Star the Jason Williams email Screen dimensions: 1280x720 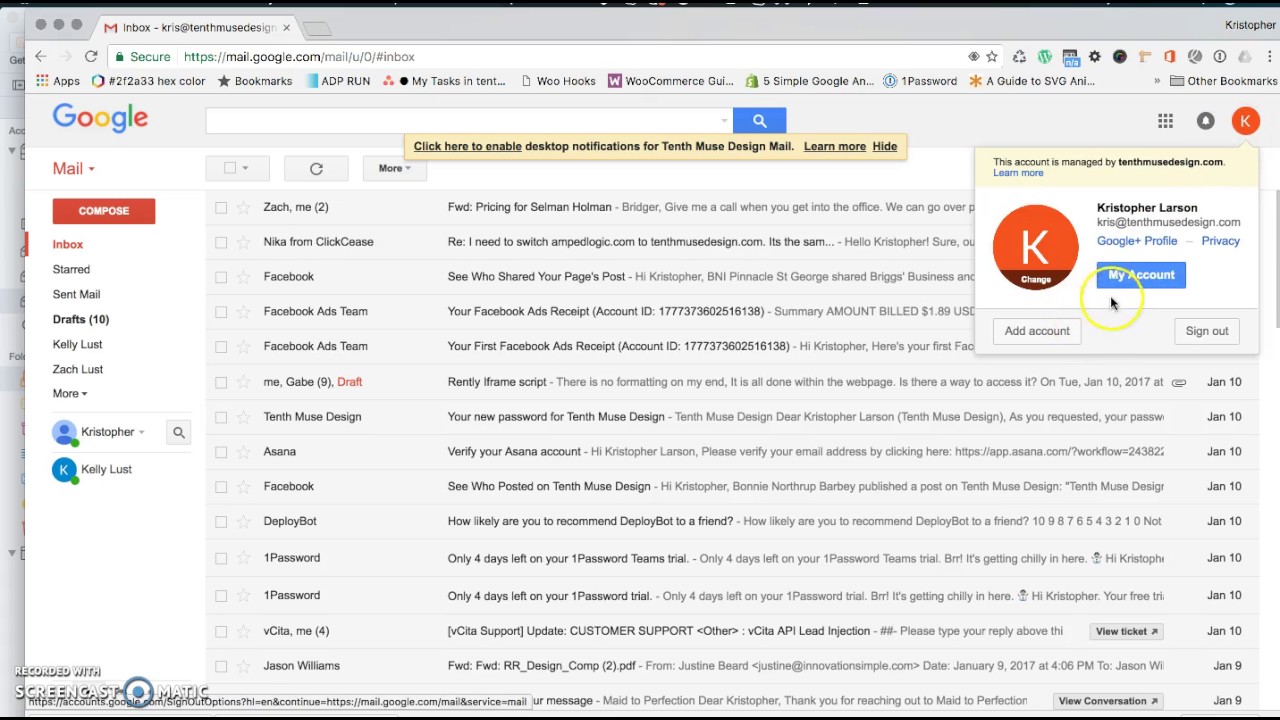click(x=243, y=666)
